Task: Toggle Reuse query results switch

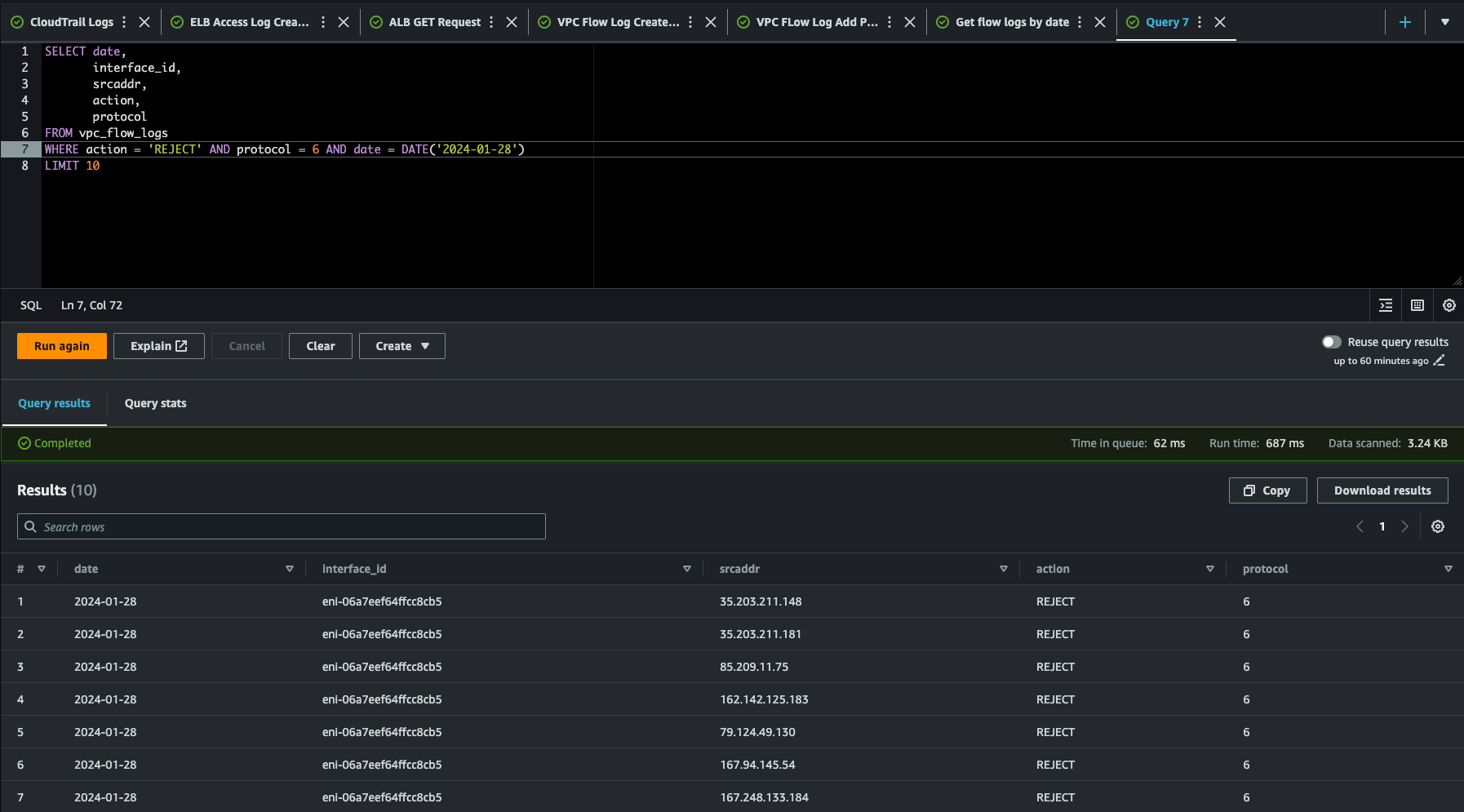Action: click(1332, 342)
